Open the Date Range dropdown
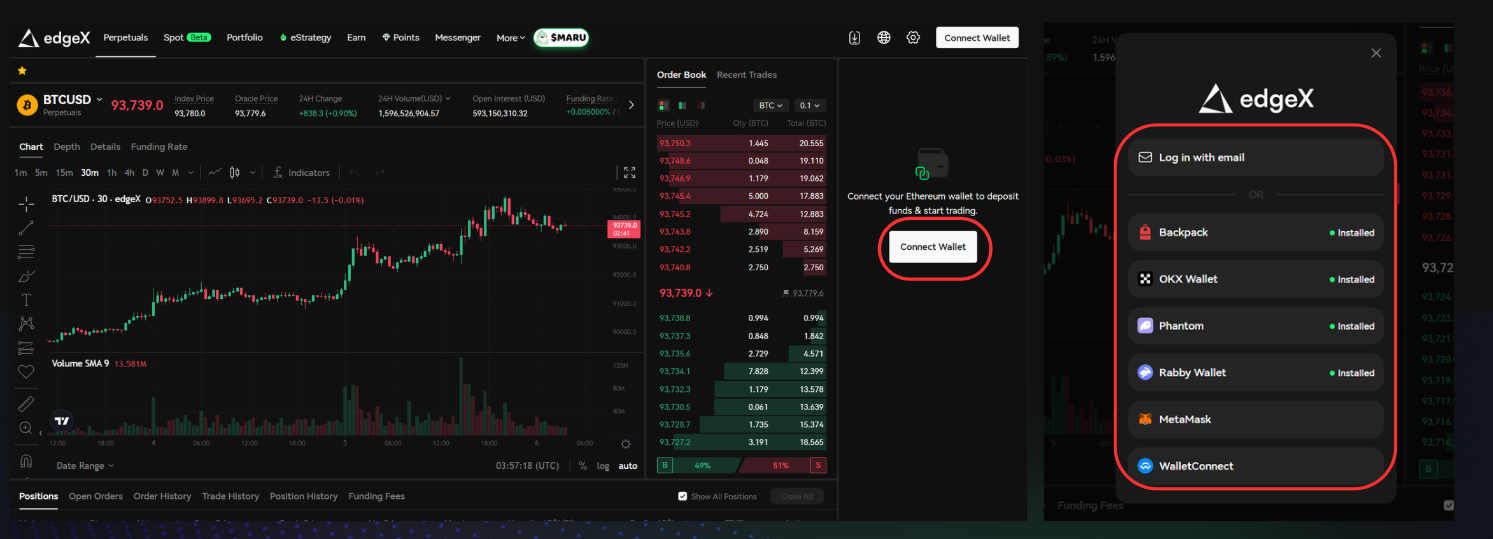The width and height of the screenshot is (1493, 539). [x=85, y=466]
